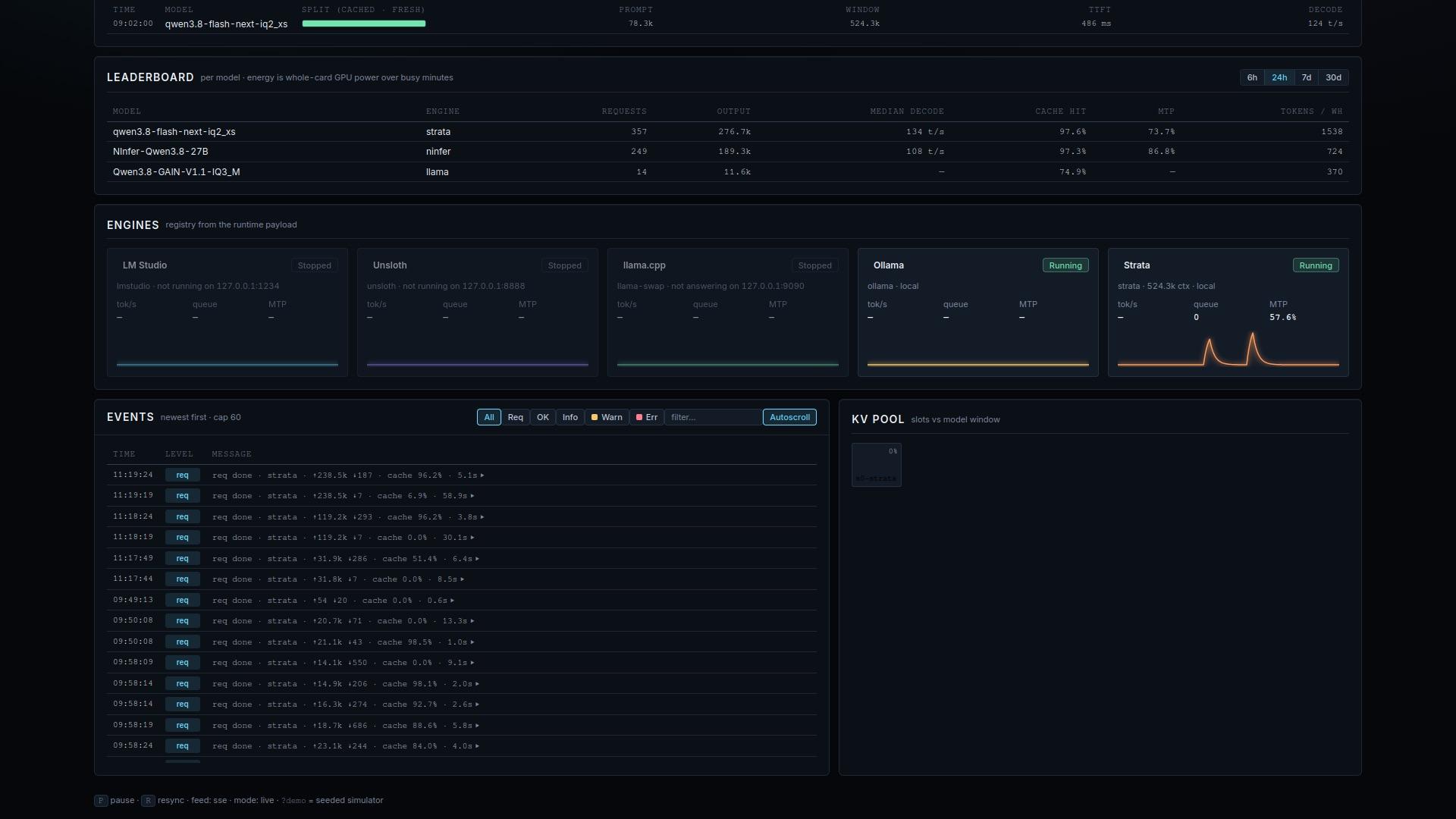
Task: Click the llama.cpp Stopped badge
Action: [814, 265]
